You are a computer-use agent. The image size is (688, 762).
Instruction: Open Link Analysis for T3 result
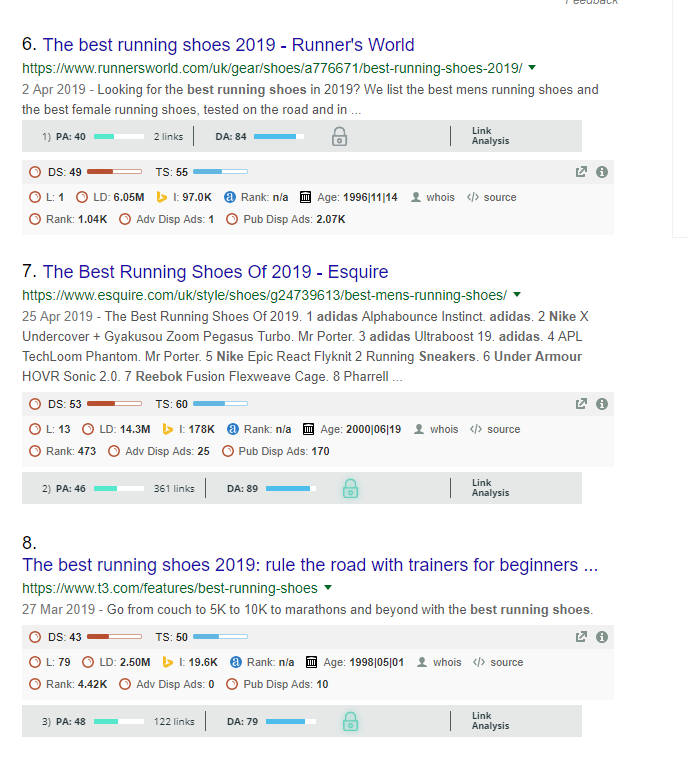[x=490, y=721]
